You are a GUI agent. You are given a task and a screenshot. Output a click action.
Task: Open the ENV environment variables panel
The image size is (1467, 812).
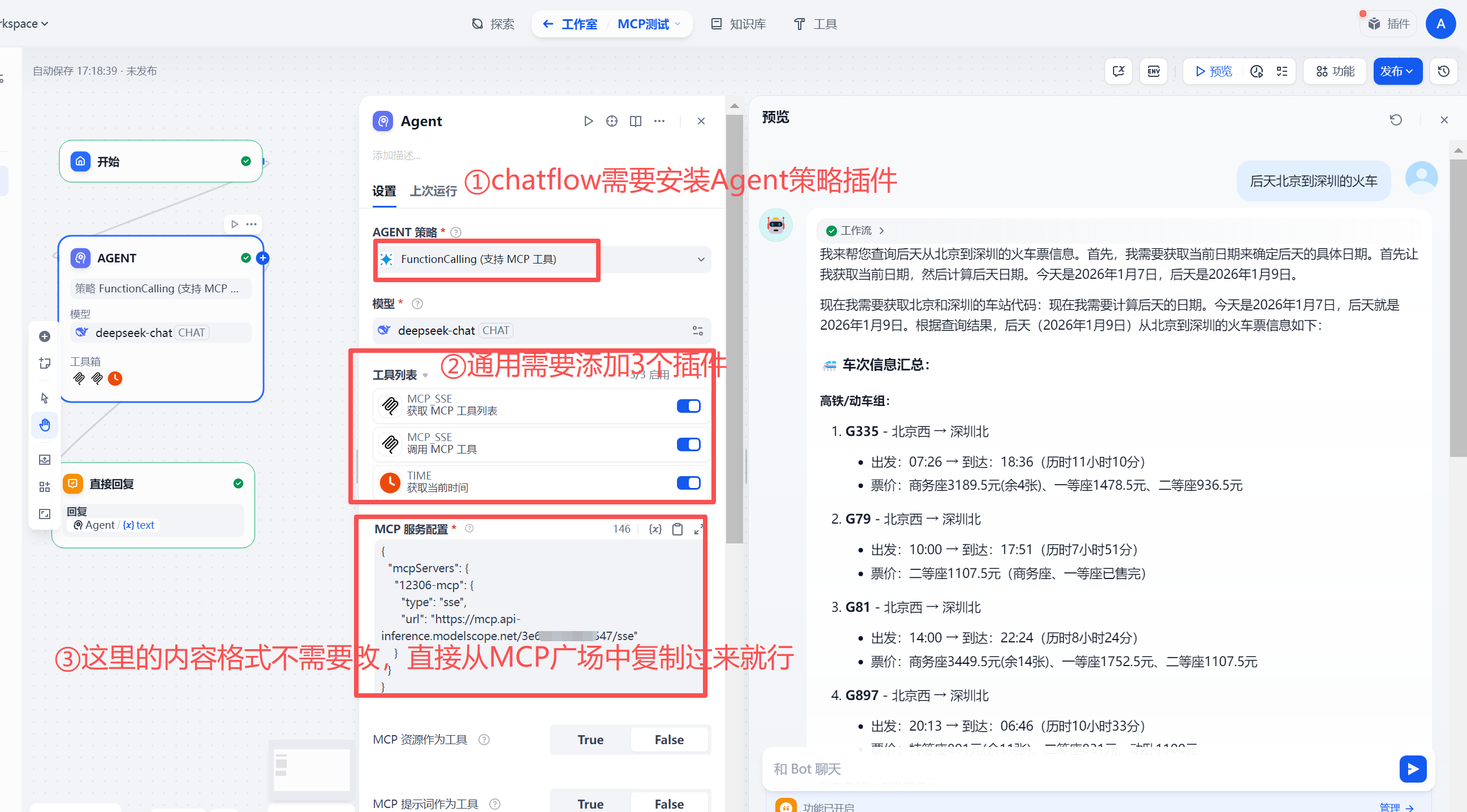[1153, 71]
